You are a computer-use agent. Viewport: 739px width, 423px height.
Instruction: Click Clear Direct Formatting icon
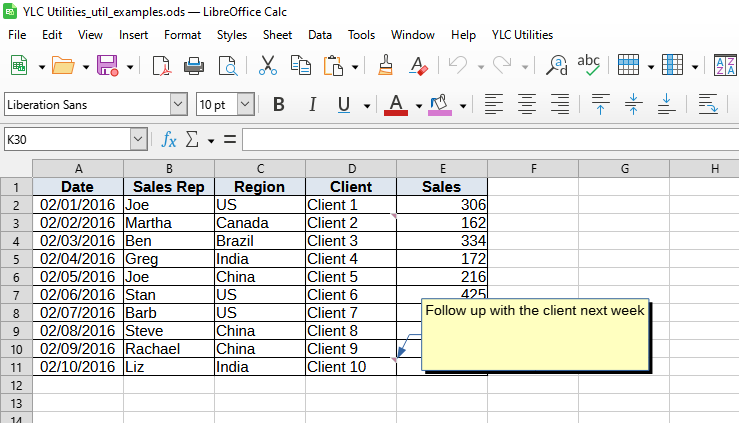pyautogui.click(x=419, y=66)
